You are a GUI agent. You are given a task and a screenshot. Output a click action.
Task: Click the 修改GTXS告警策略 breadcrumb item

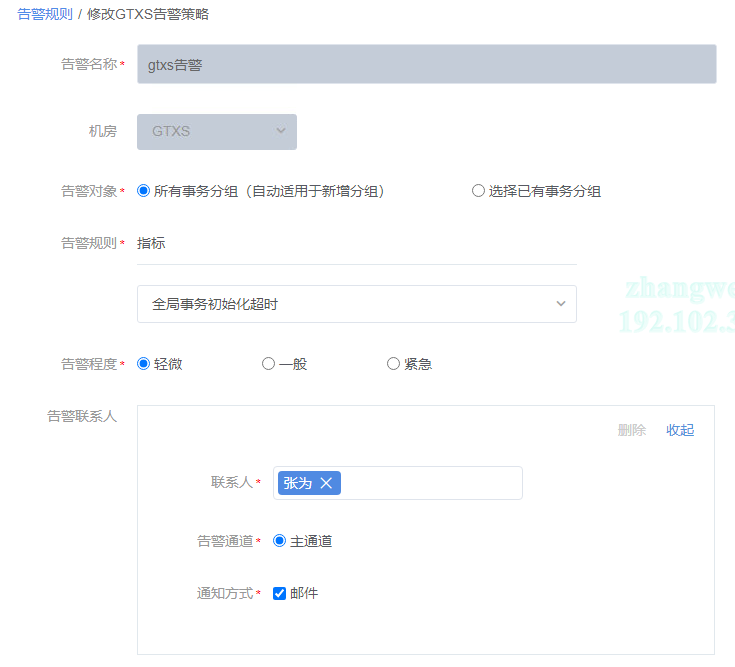(x=148, y=14)
